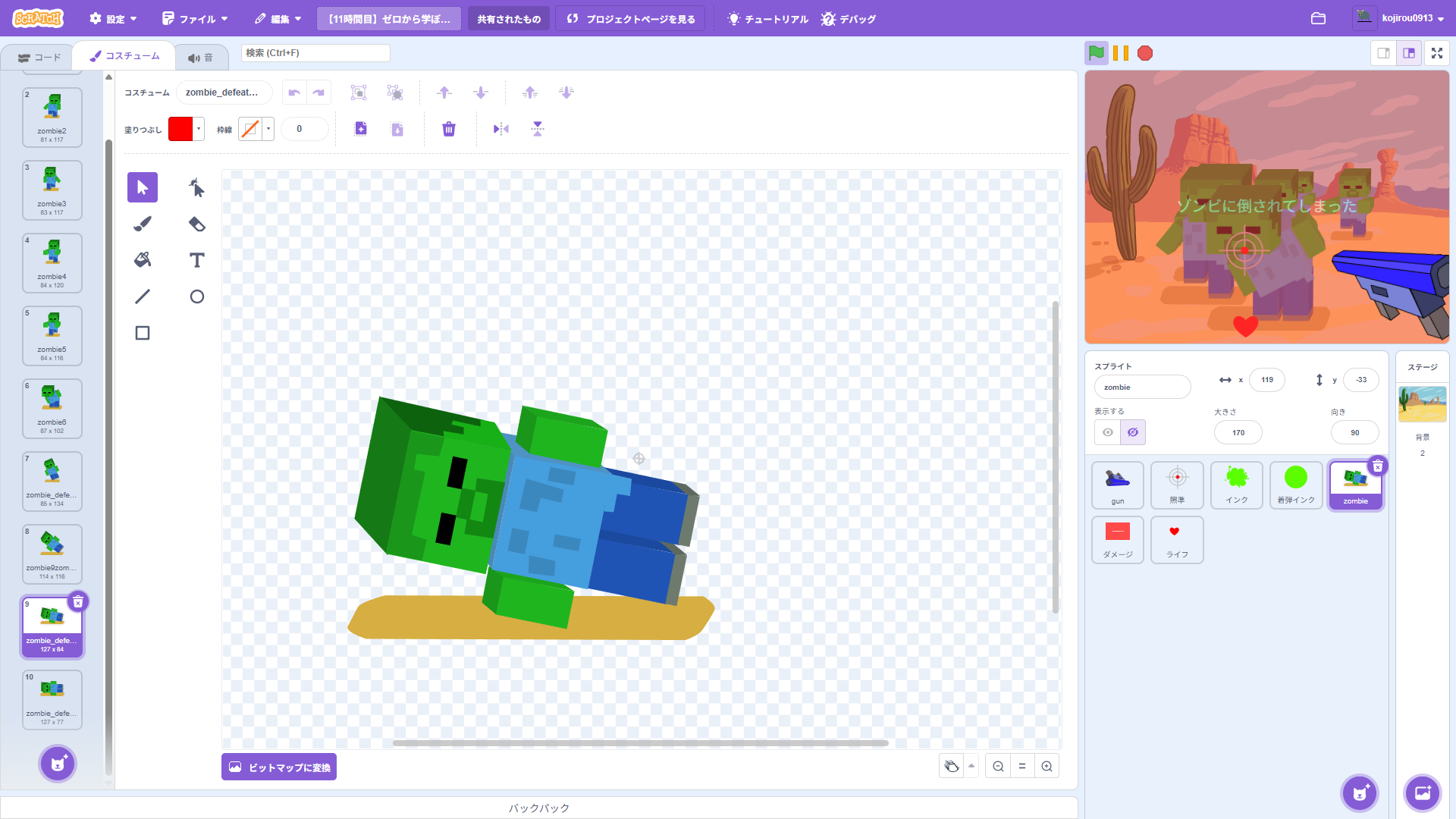Select the Fill bucket tool
The image size is (1456, 819).
pos(143,260)
